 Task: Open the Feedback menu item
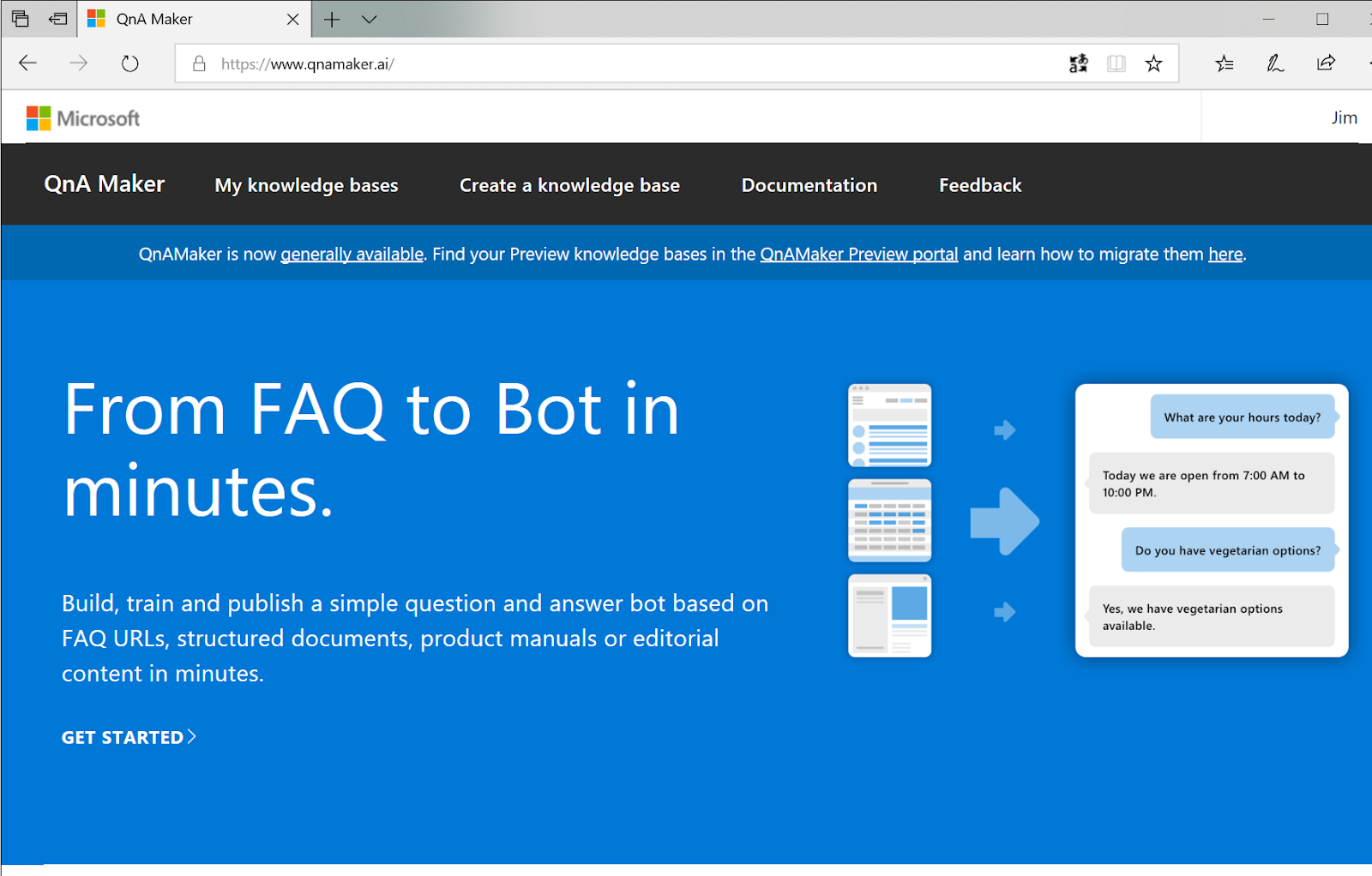pyautogui.click(x=980, y=185)
